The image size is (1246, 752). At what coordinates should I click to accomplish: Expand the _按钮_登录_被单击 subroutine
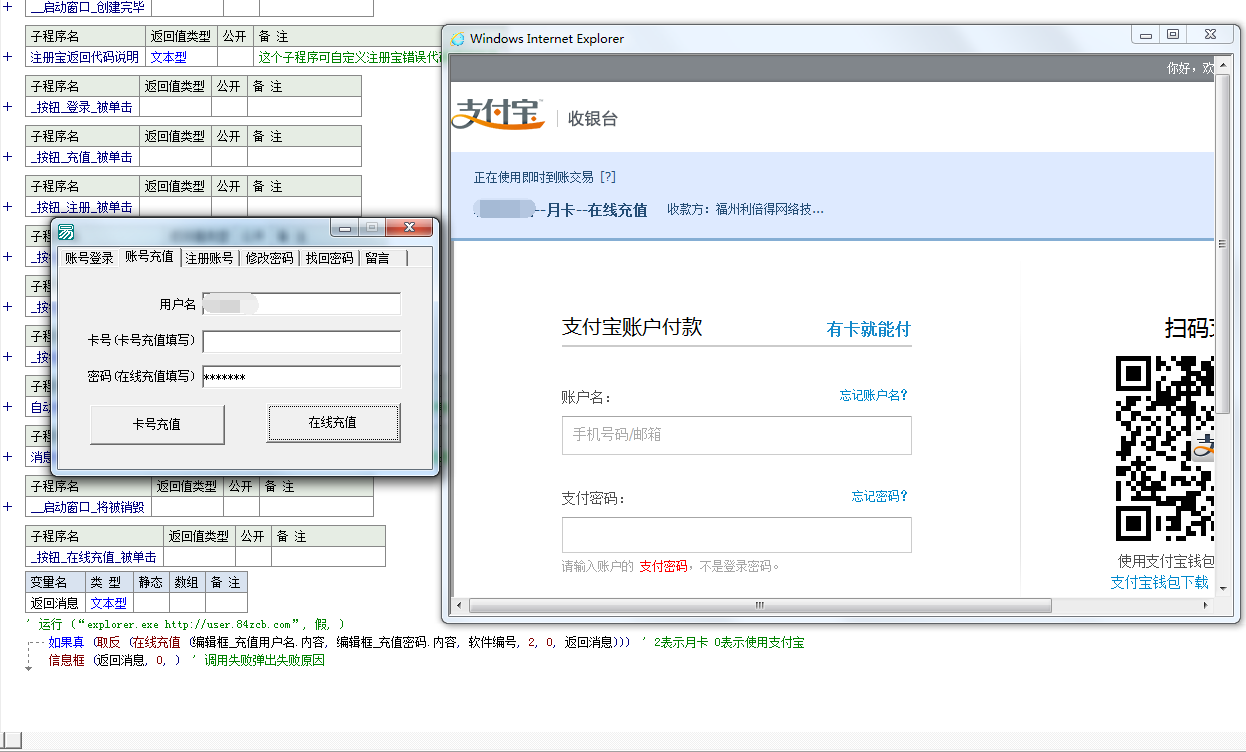pos(8,107)
